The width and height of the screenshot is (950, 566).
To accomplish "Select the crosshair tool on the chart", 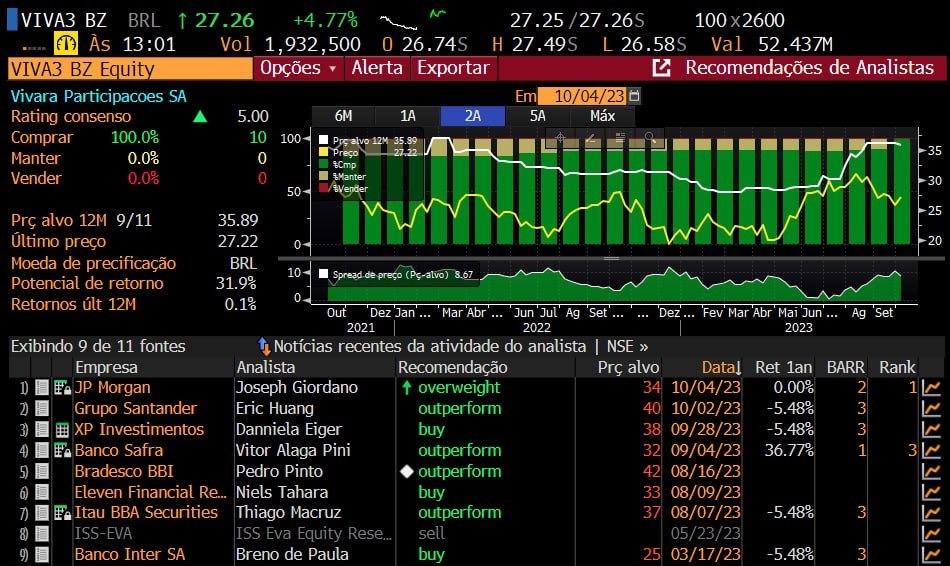I will click(x=561, y=137).
